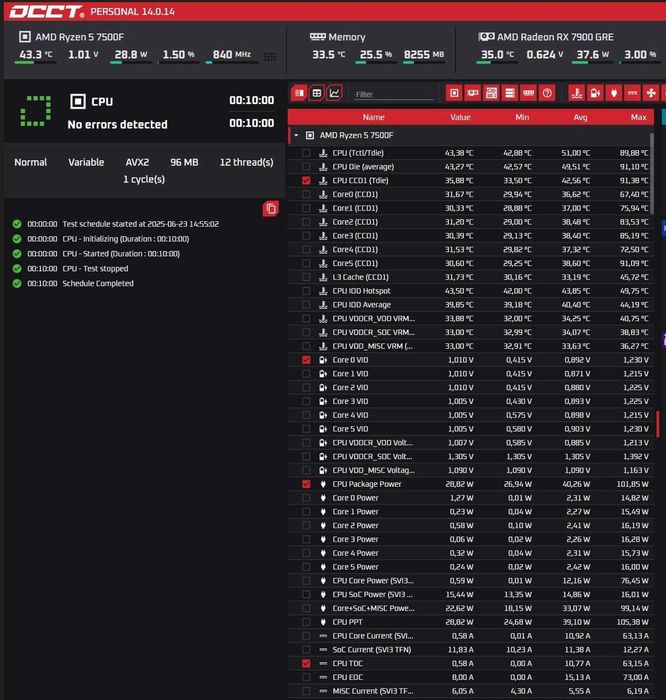
Task: Click the '12 thread(s)' setting
Action: (x=246, y=162)
